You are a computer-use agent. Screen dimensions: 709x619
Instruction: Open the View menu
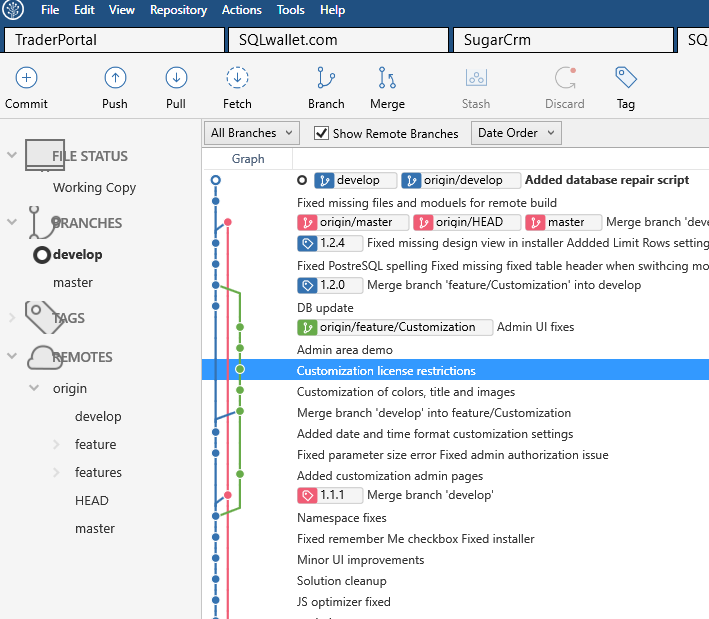[122, 10]
